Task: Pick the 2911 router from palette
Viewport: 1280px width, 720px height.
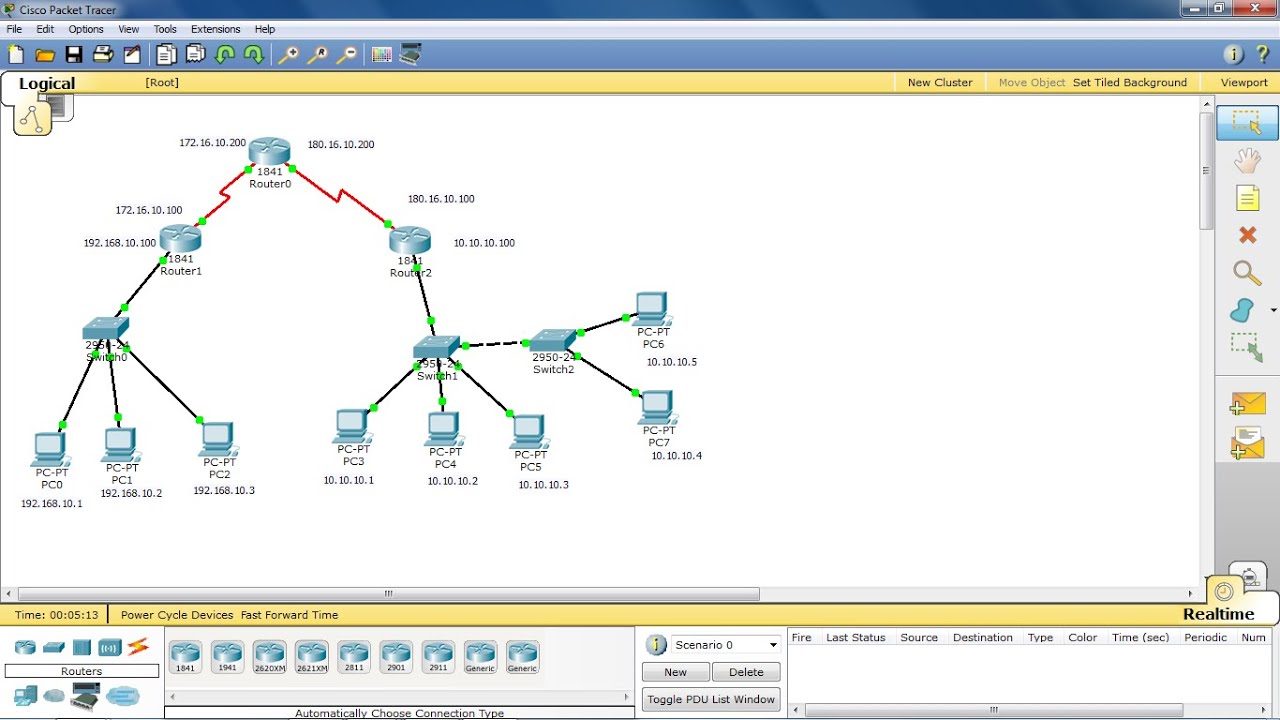Action: pyautogui.click(x=438, y=657)
